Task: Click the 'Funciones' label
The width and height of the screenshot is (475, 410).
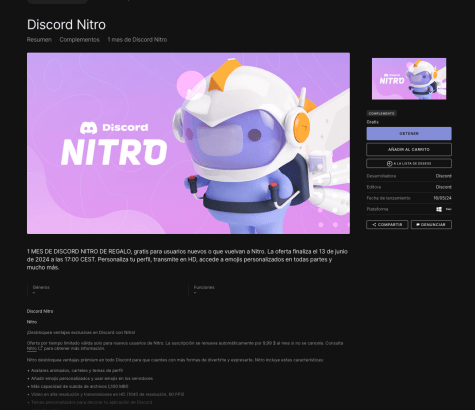Action: pyautogui.click(x=204, y=287)
